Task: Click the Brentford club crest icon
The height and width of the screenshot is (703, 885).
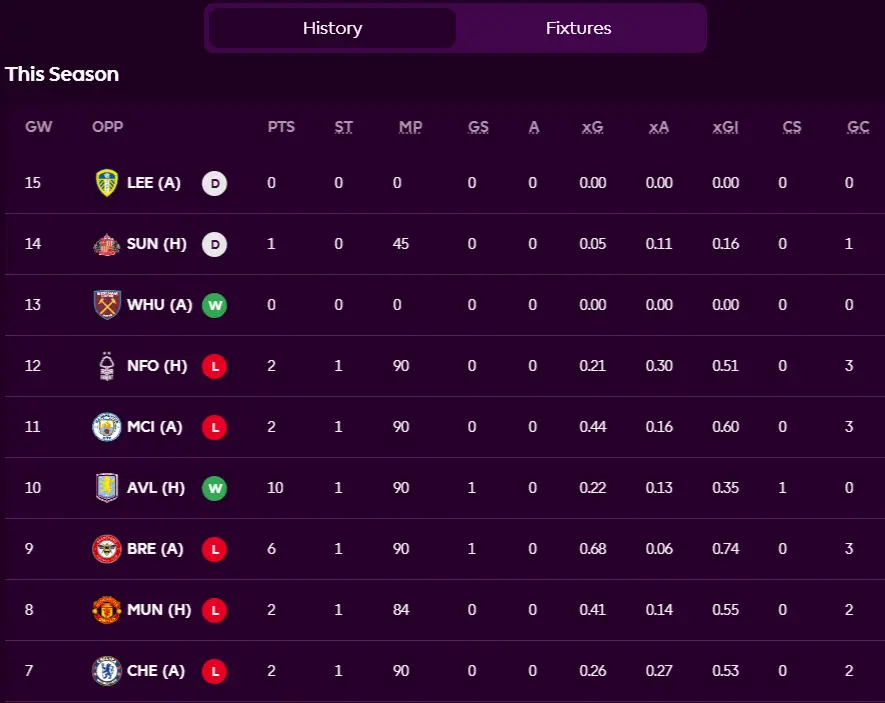Action: (x=107, y=549)
